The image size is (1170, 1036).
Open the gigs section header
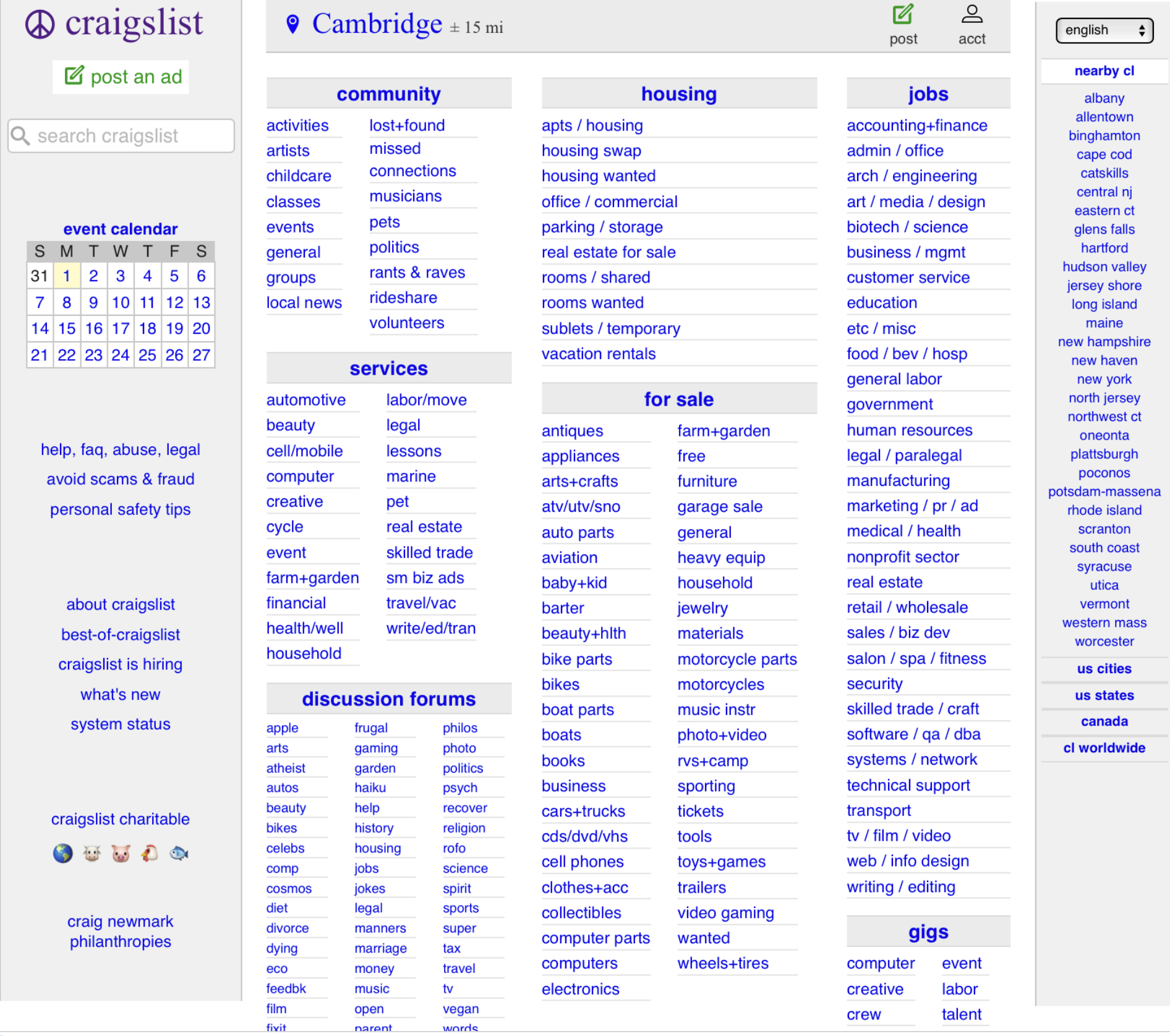coord(928,932)
